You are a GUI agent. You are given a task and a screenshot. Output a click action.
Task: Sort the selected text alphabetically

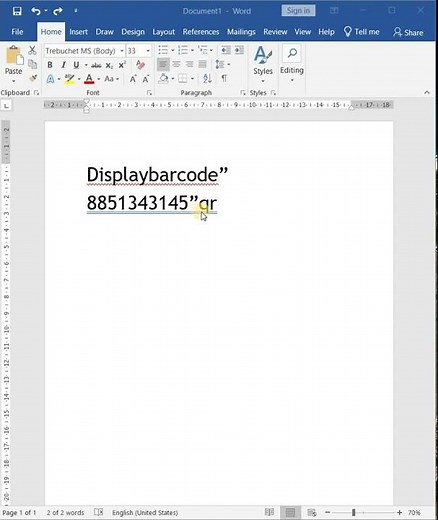(x=207, y=79)
